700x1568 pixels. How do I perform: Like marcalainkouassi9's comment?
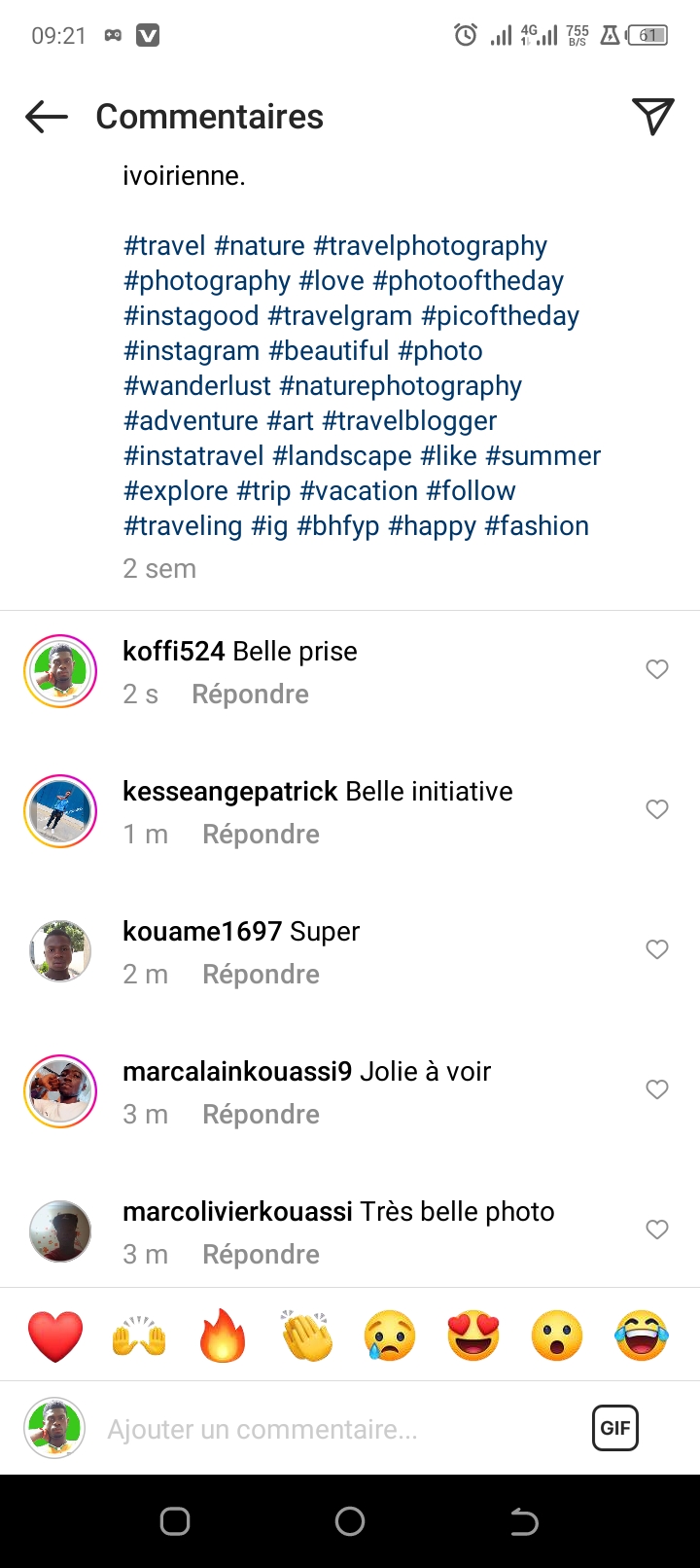point(657,1089)
